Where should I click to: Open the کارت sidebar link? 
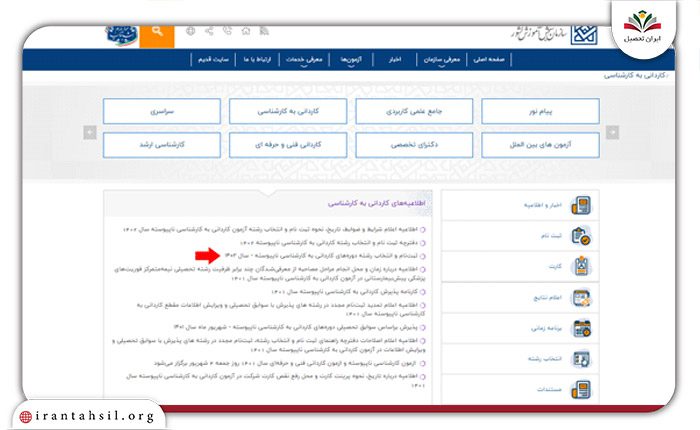pyautogui.click(x=555, y=267)
